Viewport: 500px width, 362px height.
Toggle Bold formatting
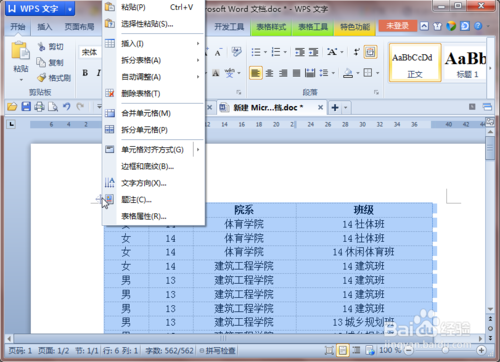coord(85,73)
